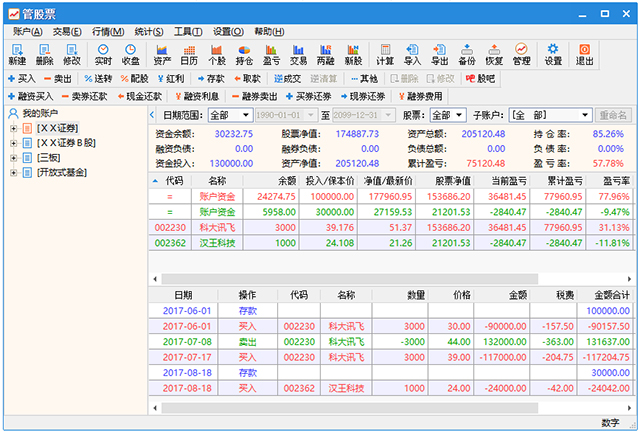
Task: Click the 融资利息 button
Action: point(197,96)
